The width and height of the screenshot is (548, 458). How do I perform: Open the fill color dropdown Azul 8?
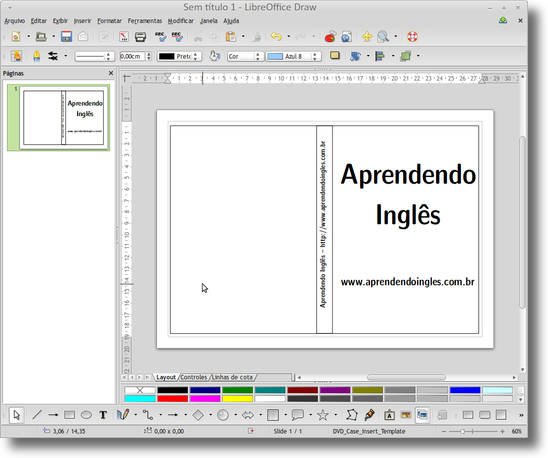point(293,56)
